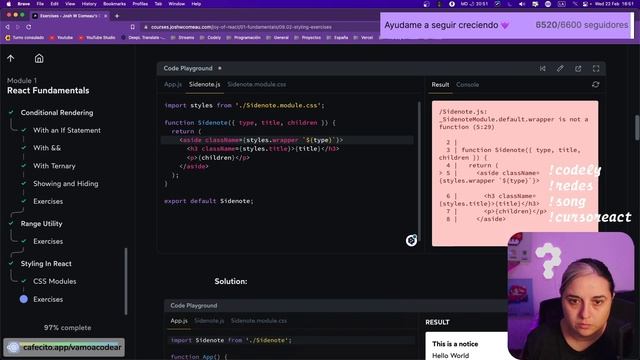Open the Range Utility section
Image resolution: width=640 pixels, height=360 pixels.
click(42, 224)
